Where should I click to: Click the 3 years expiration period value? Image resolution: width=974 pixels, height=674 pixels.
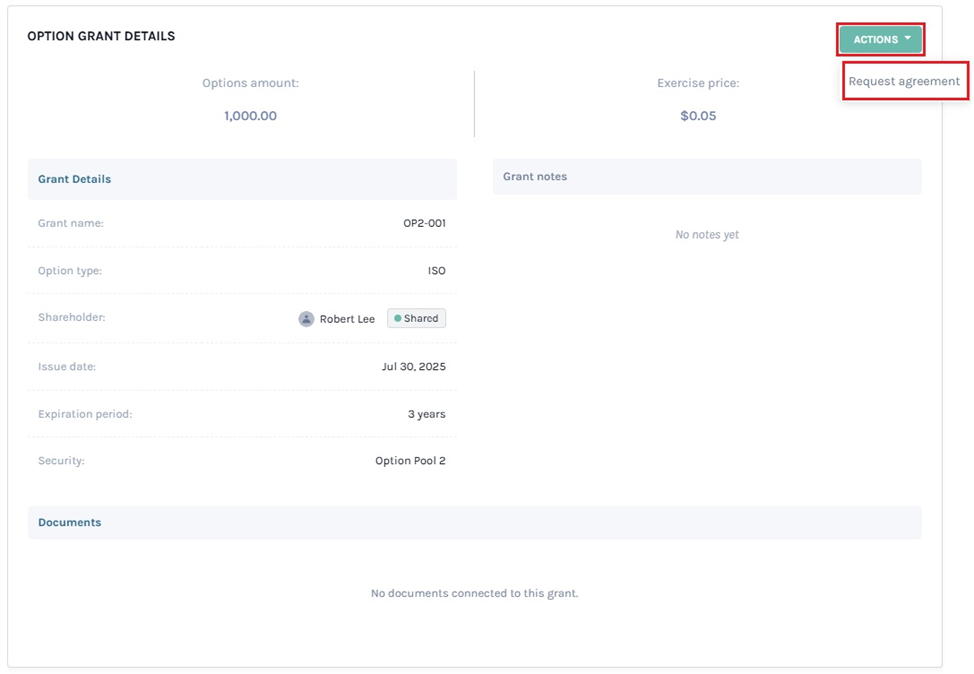coord(426,414)
